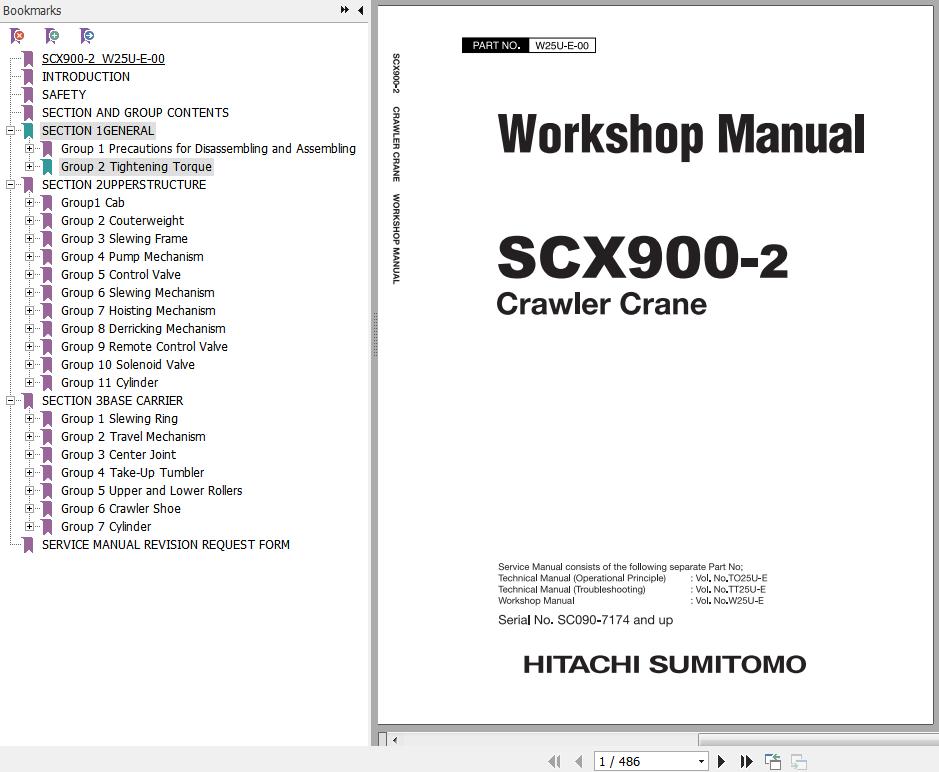The height and width of the screenshot is (772, 939).
Task: Go to the previous page
Action: click(578, 761)
